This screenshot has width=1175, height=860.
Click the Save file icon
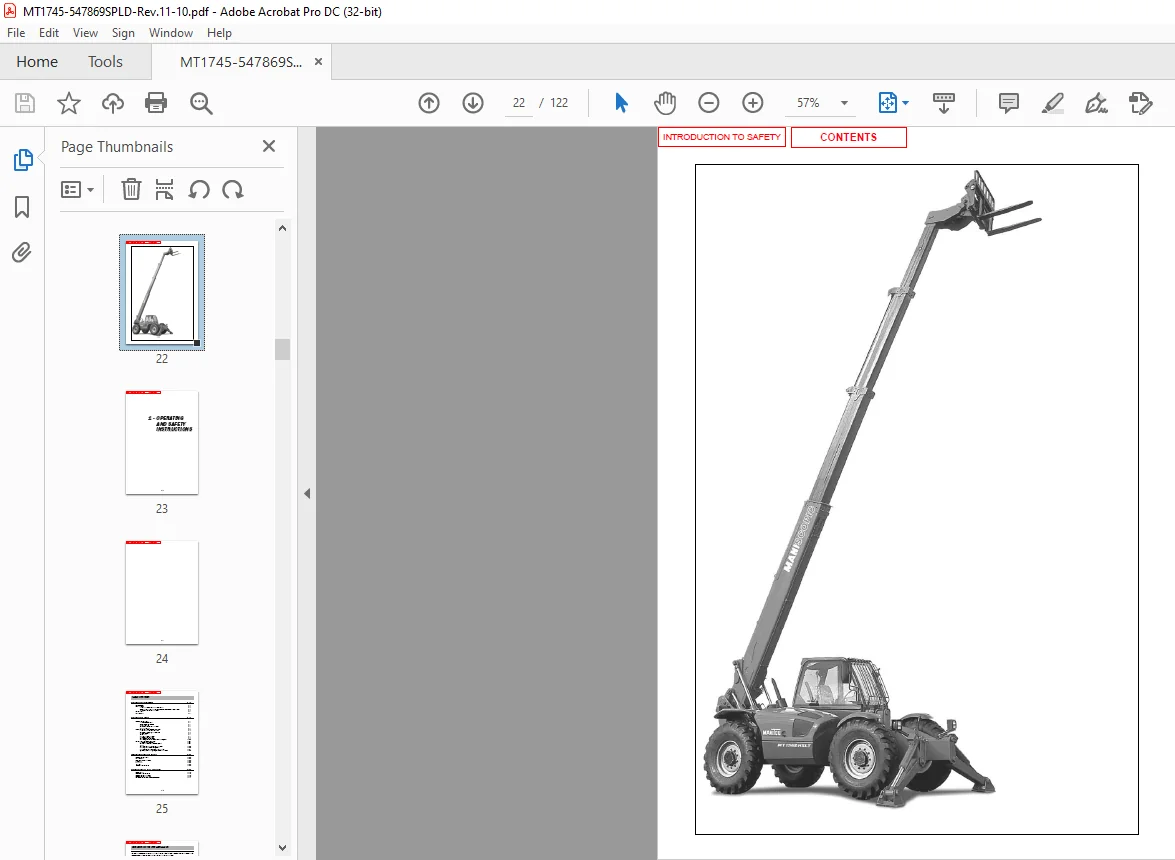(25, 103)
